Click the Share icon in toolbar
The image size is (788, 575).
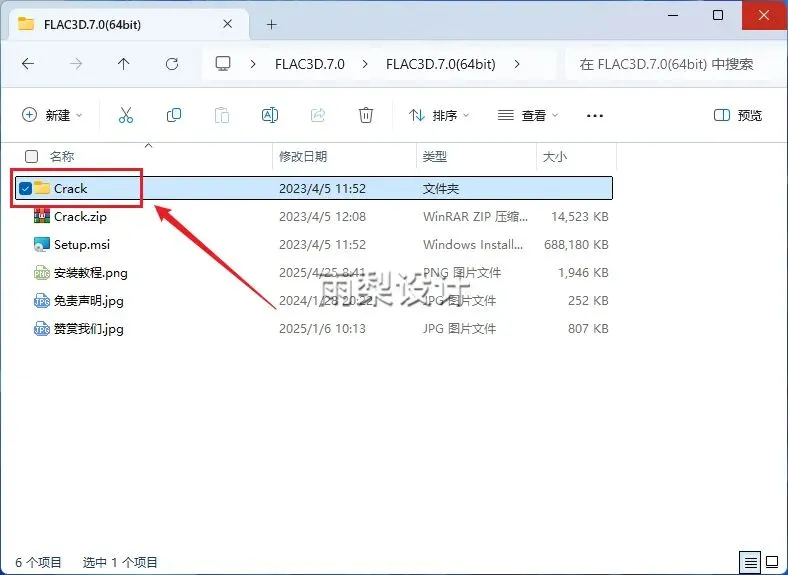coord(318,115)
